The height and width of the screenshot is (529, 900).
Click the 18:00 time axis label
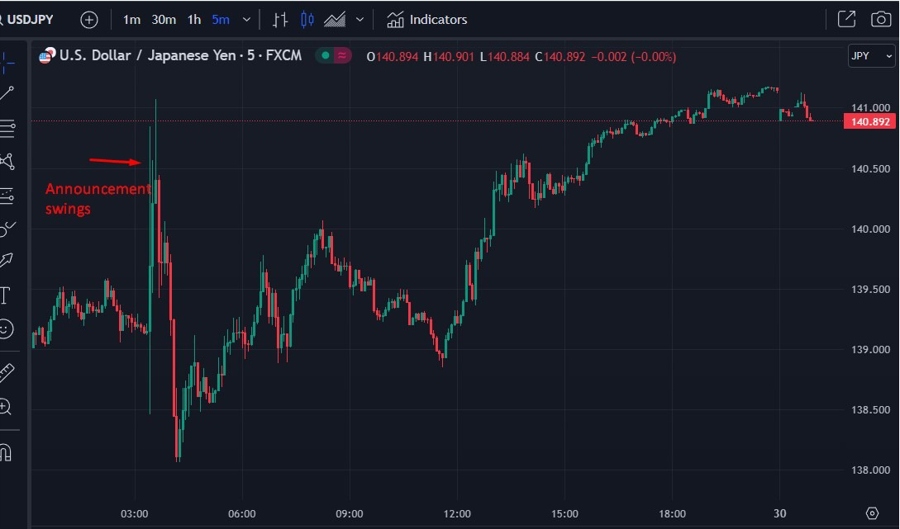(672, 514)
